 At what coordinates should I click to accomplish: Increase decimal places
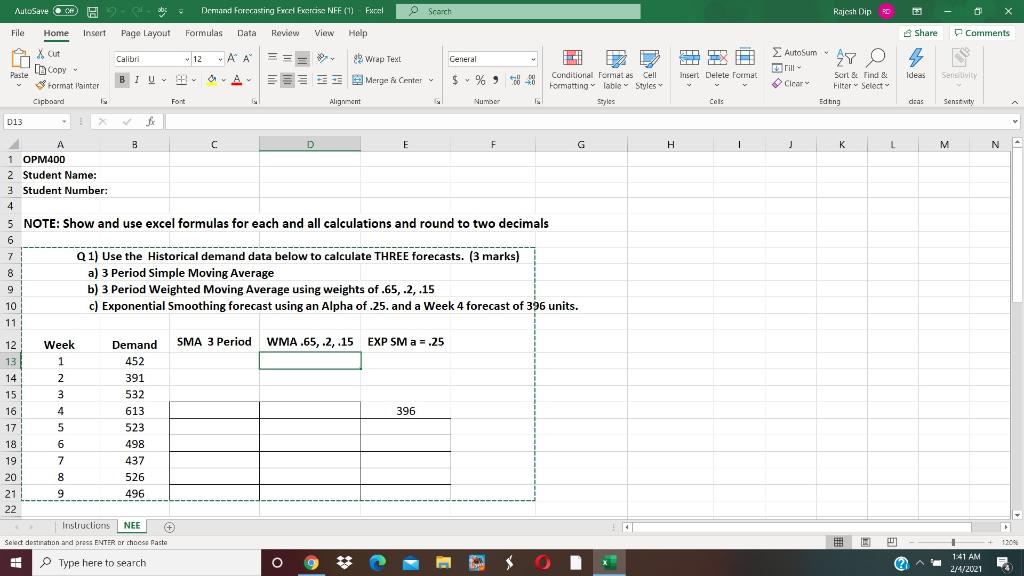[x=513, y=79]
